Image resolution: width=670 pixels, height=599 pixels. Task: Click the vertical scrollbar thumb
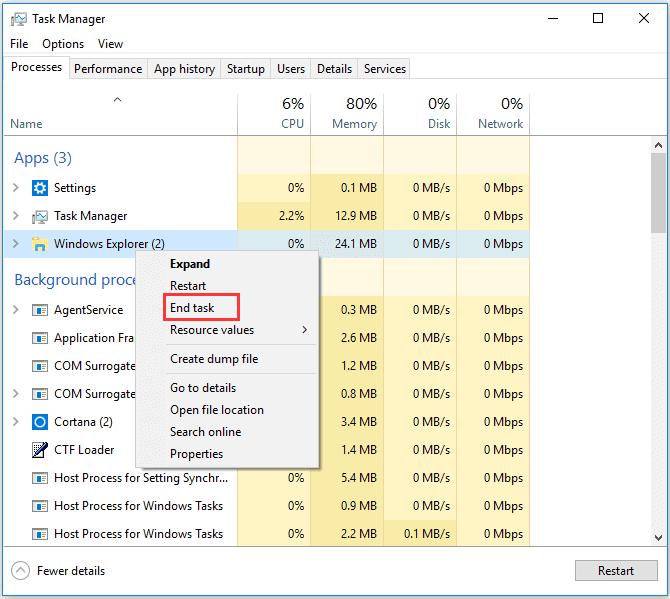(657, 192)
